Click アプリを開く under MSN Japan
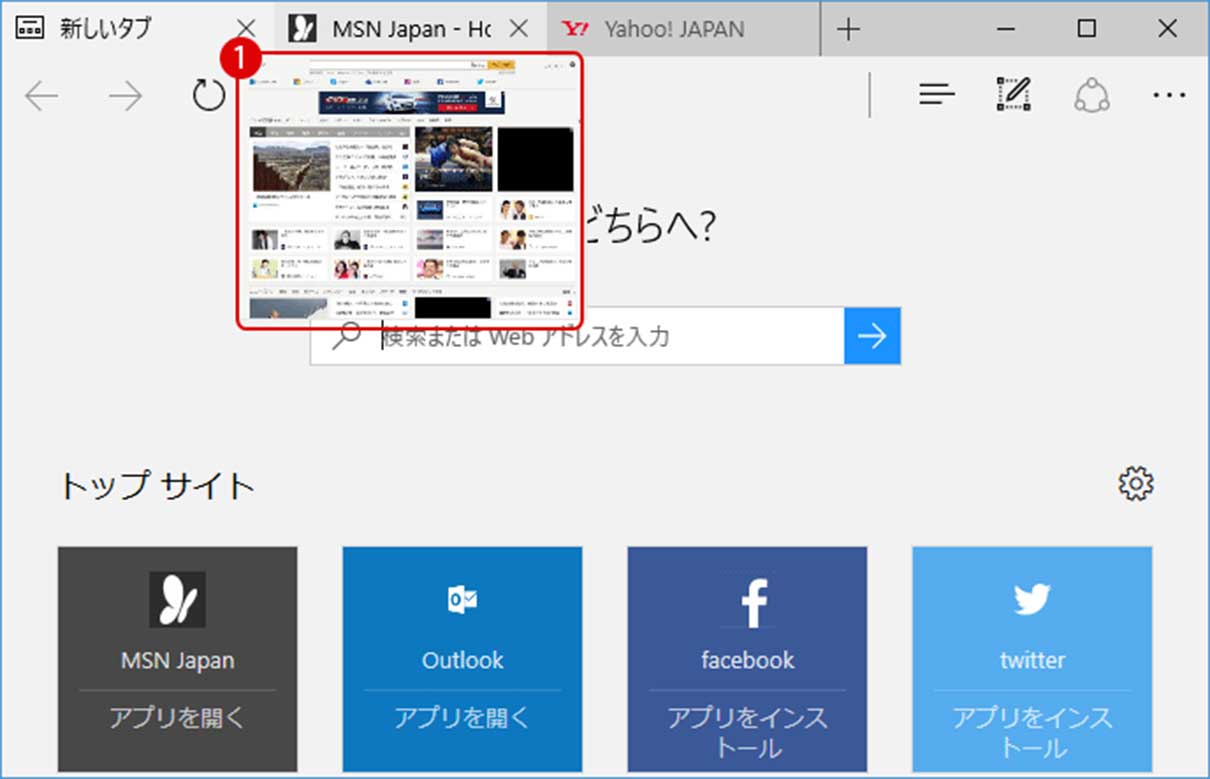The width and height of the screenshot is (1210, 779). click(177, 718)
